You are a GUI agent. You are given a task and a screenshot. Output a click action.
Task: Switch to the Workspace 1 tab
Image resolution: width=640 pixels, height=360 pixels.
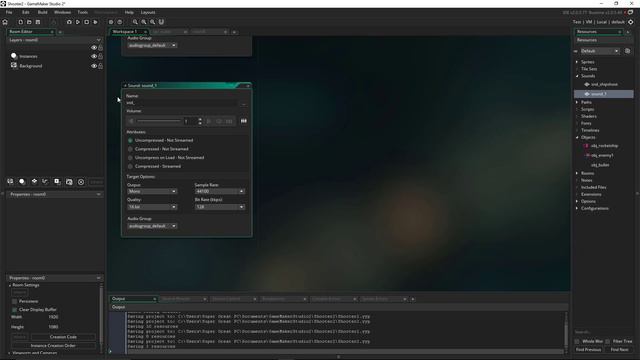tap(125, 31)
